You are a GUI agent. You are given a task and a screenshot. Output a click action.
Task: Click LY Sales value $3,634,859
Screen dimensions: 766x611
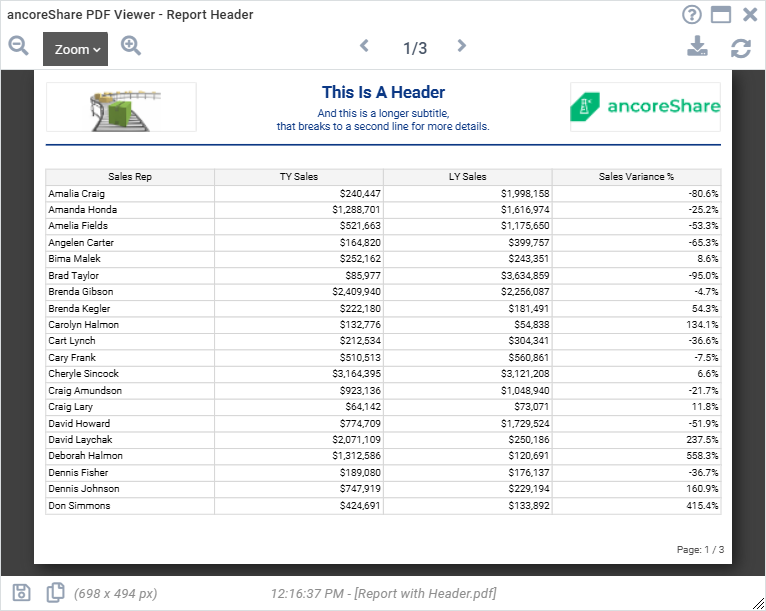pyautogui.click(x=525, y=276)
